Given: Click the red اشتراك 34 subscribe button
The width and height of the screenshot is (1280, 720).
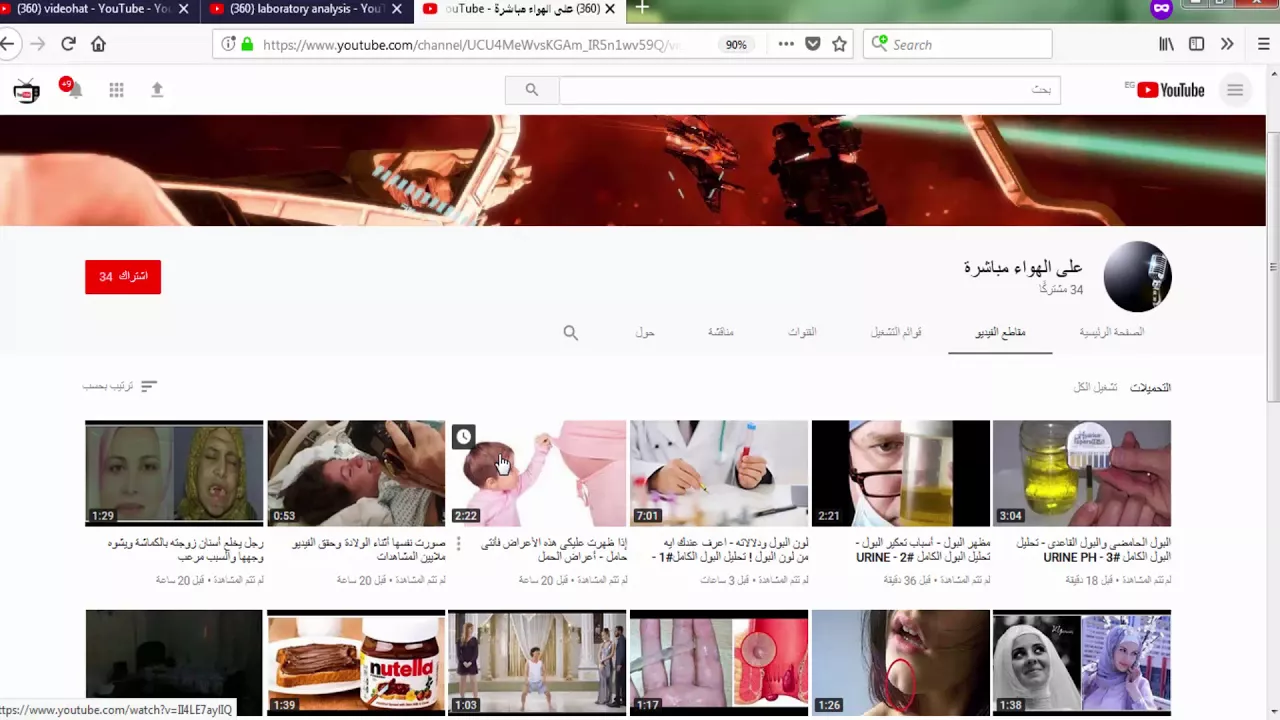Looking at the screenshot, I should [123, 276].
